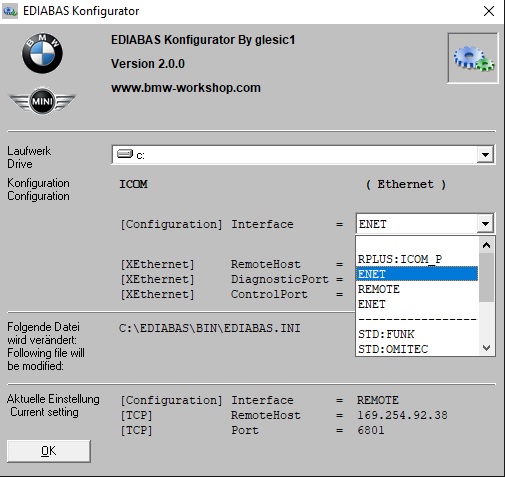This screenshot has height=477, width=505.
Task: Click the EDIABAS app icon in title bar
Action: coord(10,11)
